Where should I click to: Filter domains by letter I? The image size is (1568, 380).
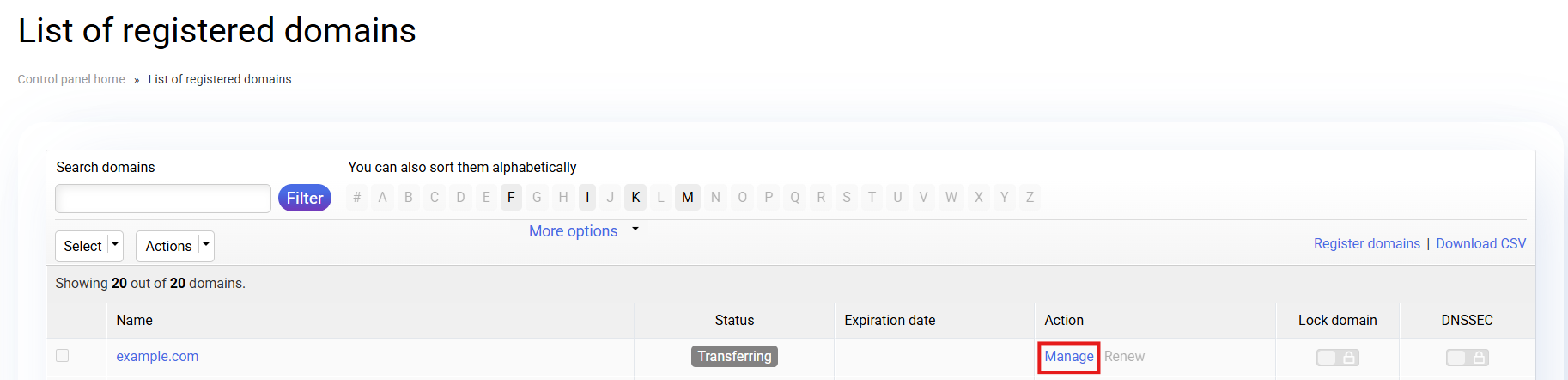pyautogui.click(x=587, y=198)
